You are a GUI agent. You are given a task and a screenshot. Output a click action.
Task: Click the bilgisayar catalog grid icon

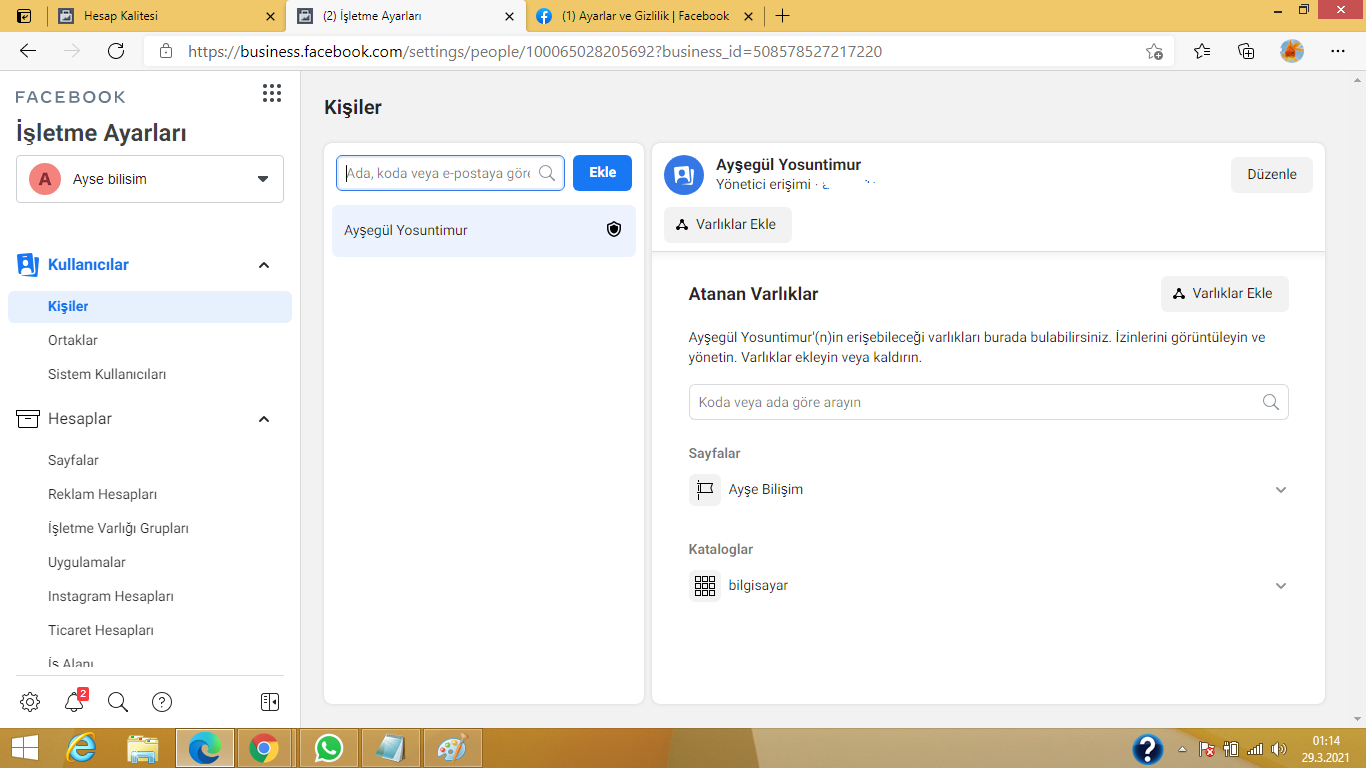point(705,586)
